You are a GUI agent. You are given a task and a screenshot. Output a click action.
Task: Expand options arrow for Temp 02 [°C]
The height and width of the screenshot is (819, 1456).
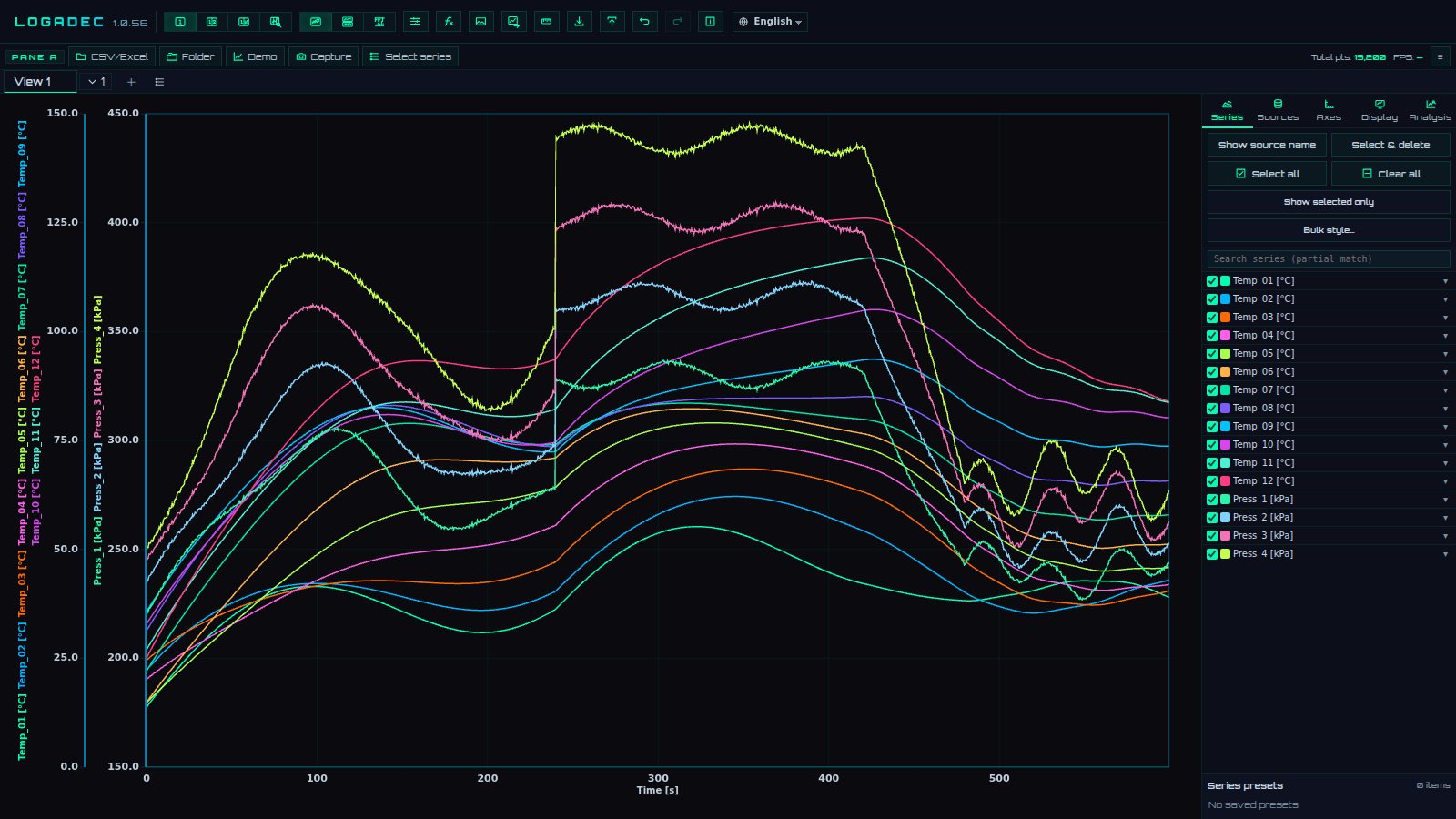[1445, 299]
